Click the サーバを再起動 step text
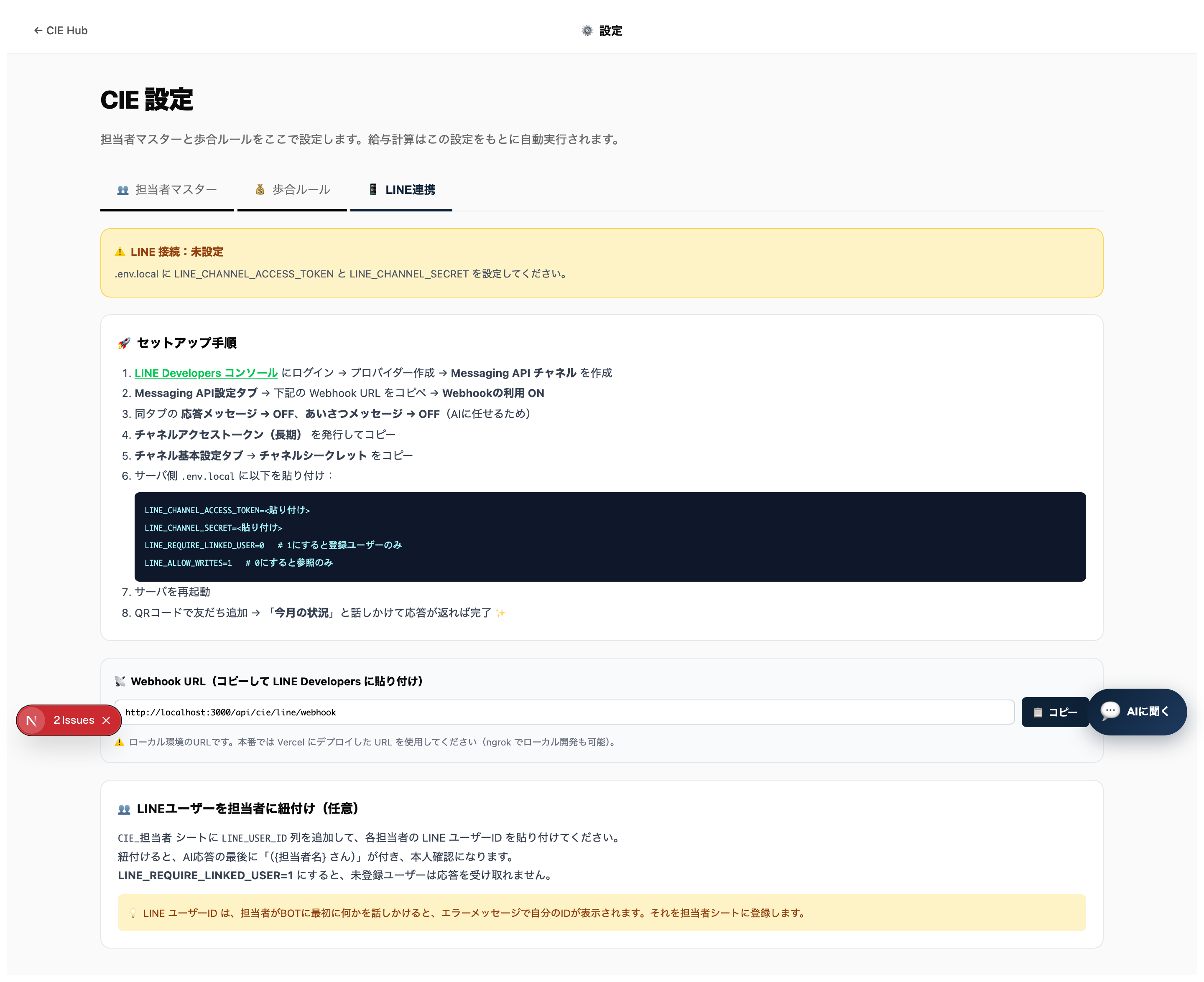The width and height of the screenshot is (1204, 982). (172, 592)
